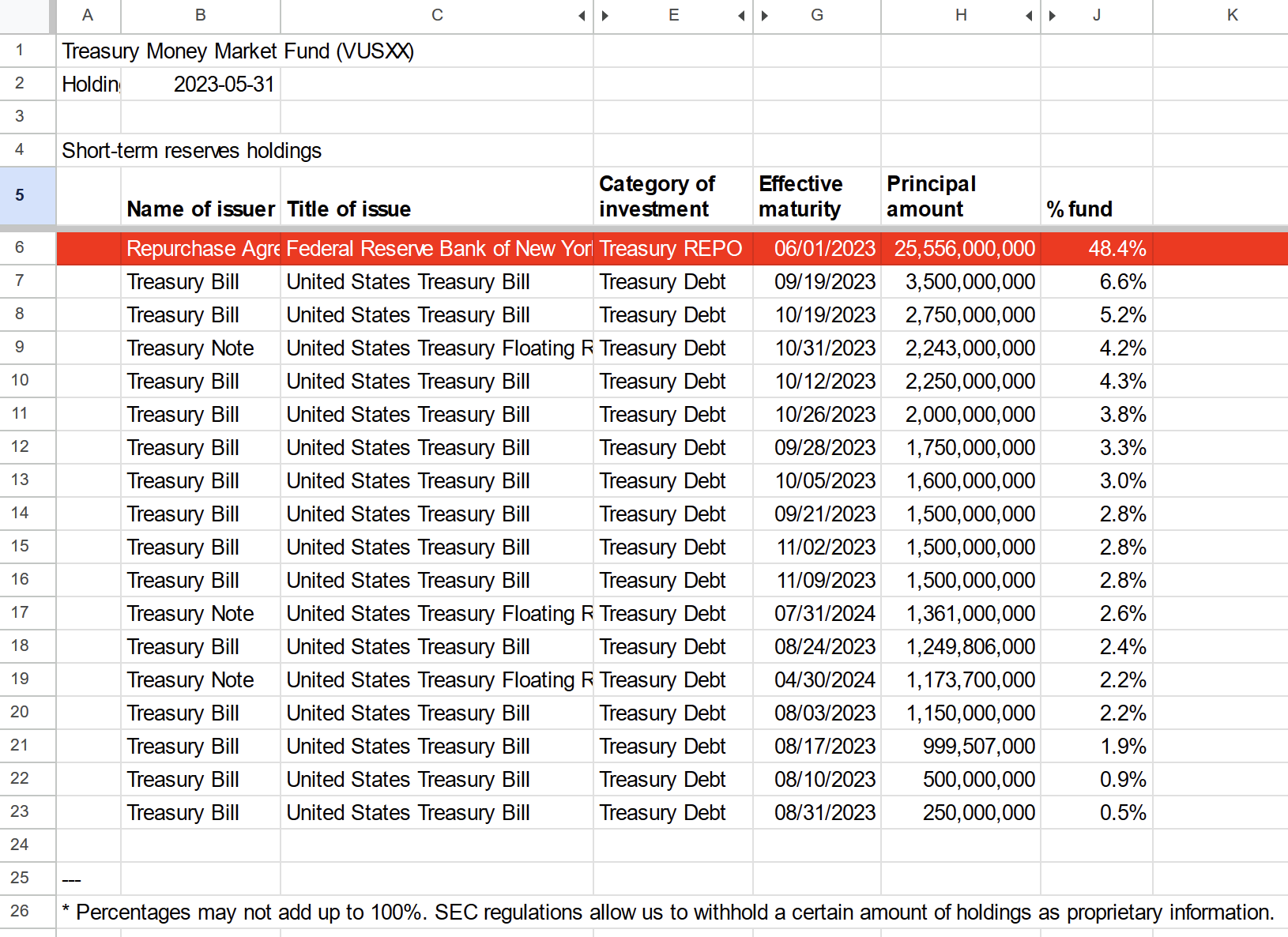This screenshot has width=1288, height=937.
Task: Click the 48.4% fund cell
Action: pos(1097,249)
